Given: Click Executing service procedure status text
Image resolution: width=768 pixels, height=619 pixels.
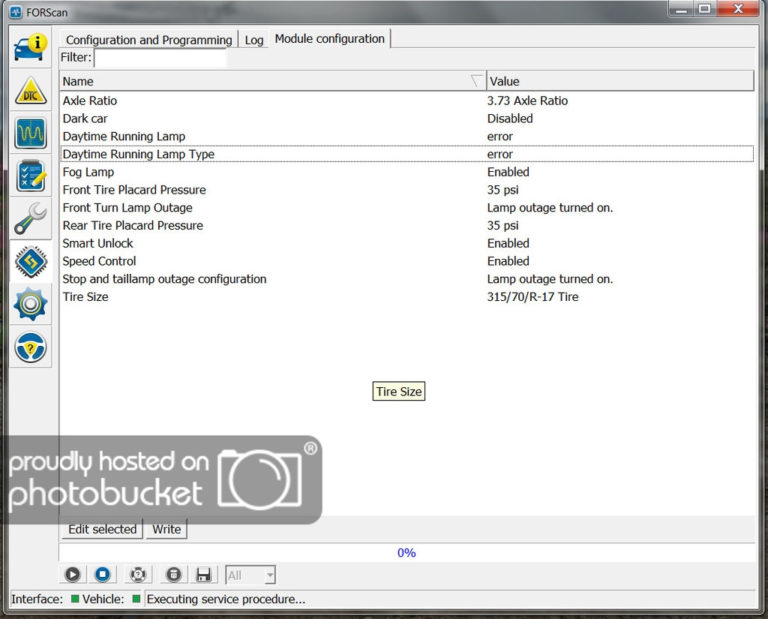Looking at the screenshot, I should tap(226, 599).
